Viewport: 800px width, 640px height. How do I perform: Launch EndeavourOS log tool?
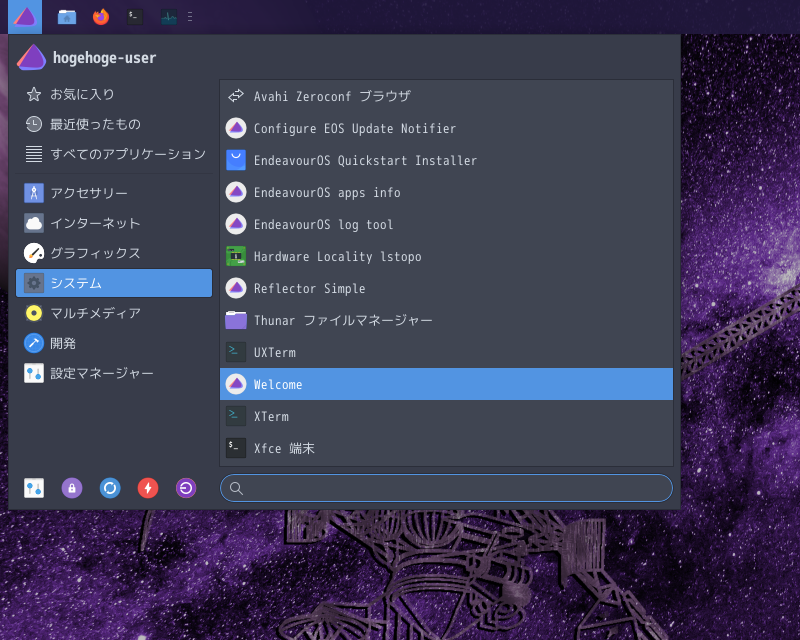point(446,225)
